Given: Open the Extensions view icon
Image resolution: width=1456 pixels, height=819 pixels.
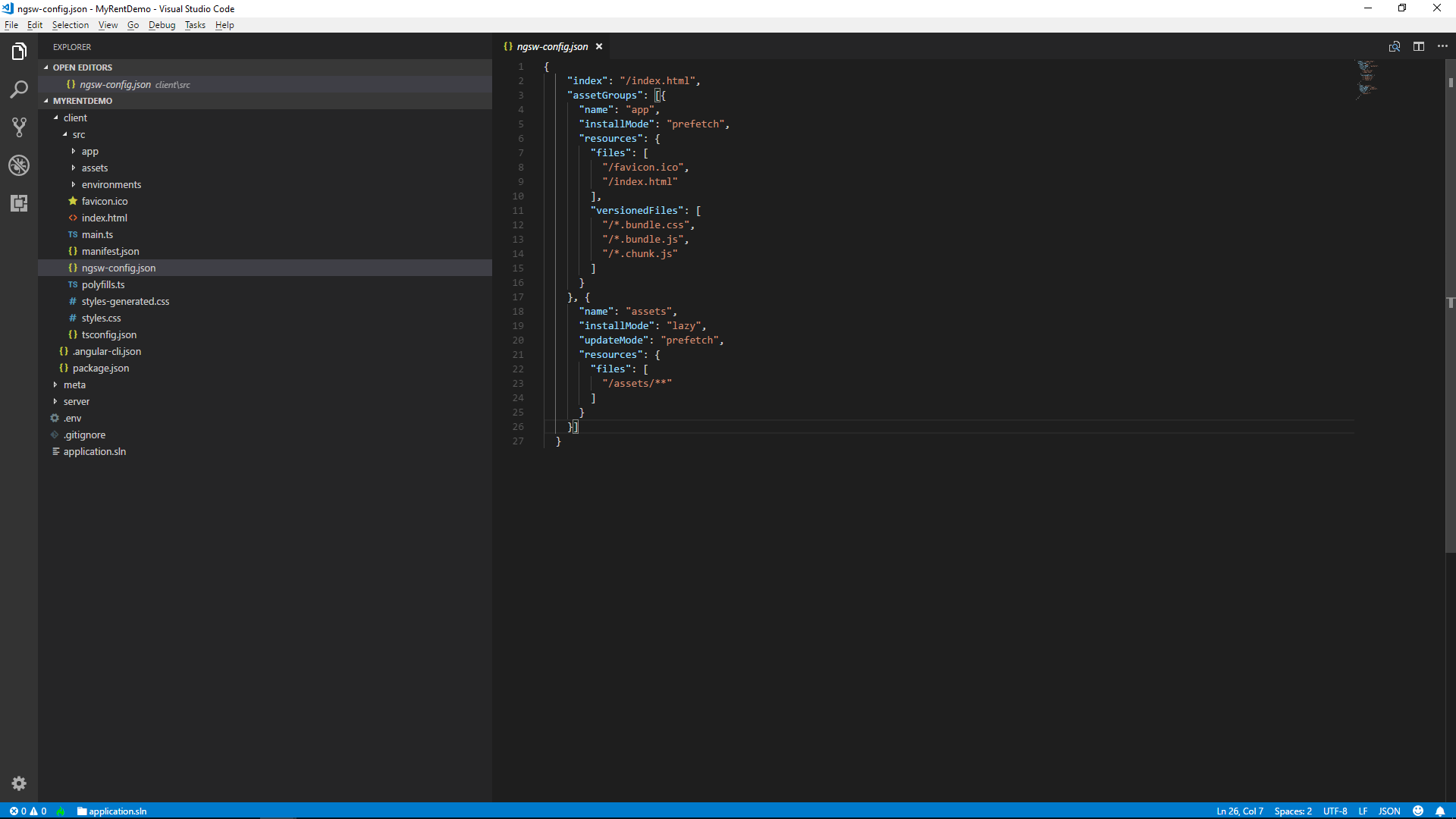Looking at the screenshot, I should (x=19, y=203).
